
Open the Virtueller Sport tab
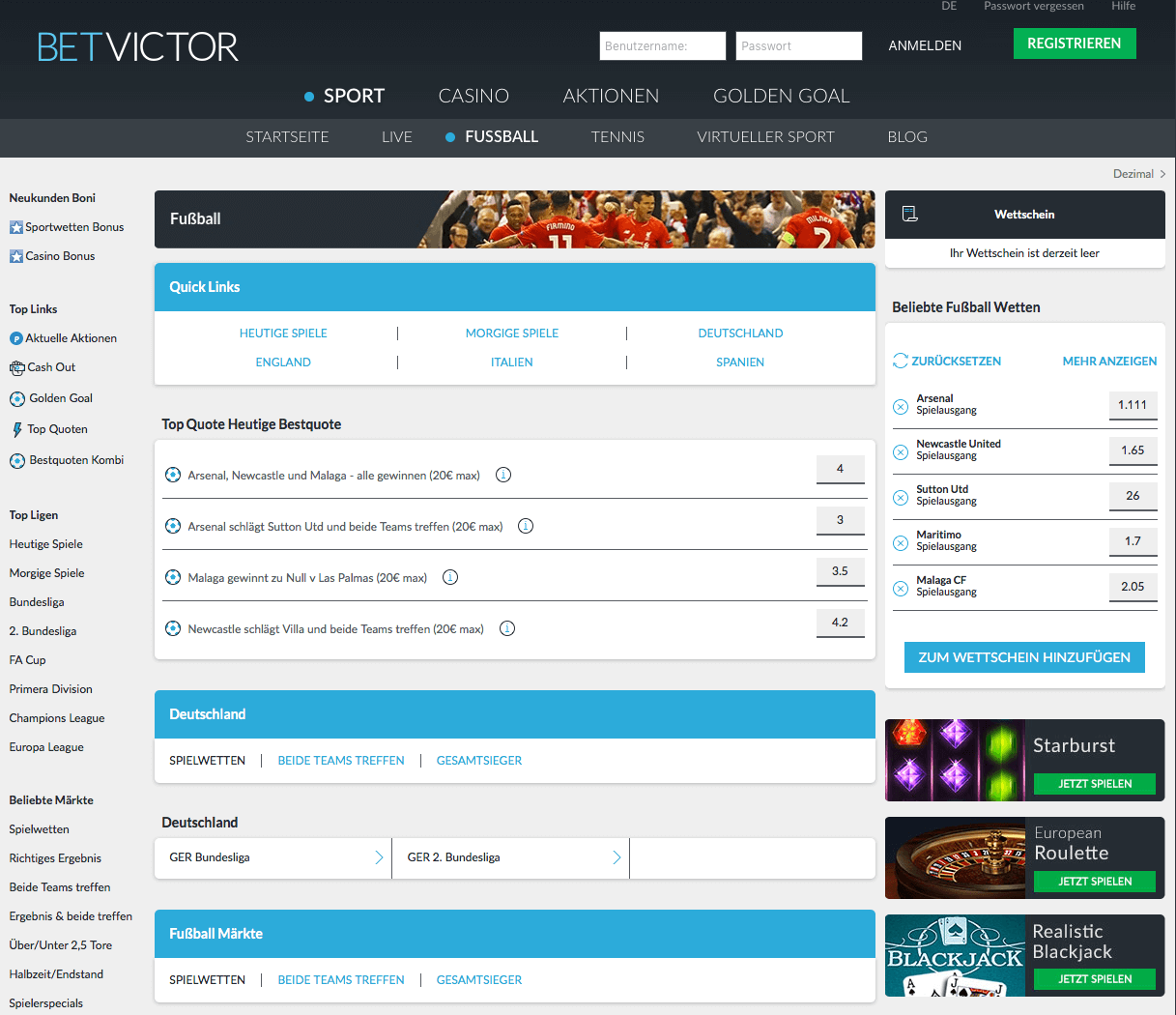(765, 137)
